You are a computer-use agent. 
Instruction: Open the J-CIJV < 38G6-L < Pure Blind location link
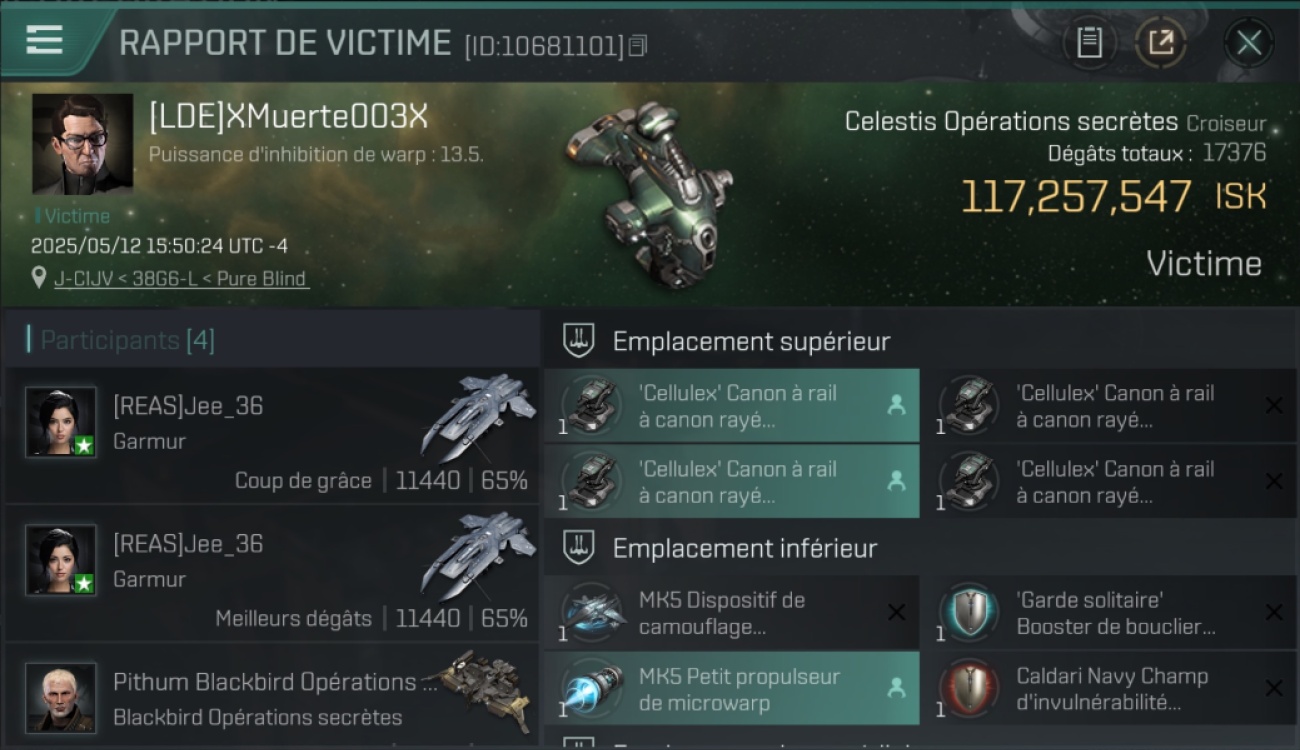181,279
